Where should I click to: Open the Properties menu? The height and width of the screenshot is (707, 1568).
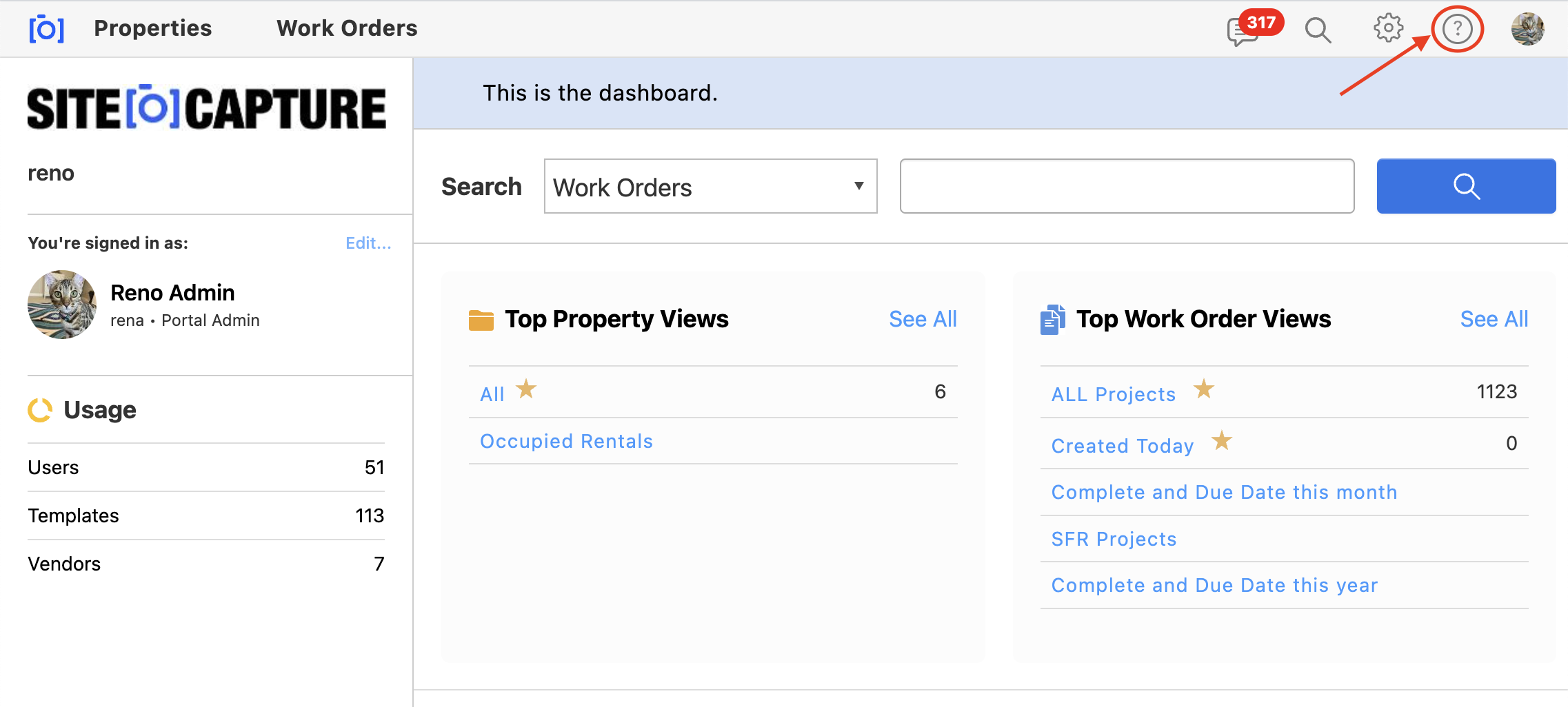[x=153, y=28]
